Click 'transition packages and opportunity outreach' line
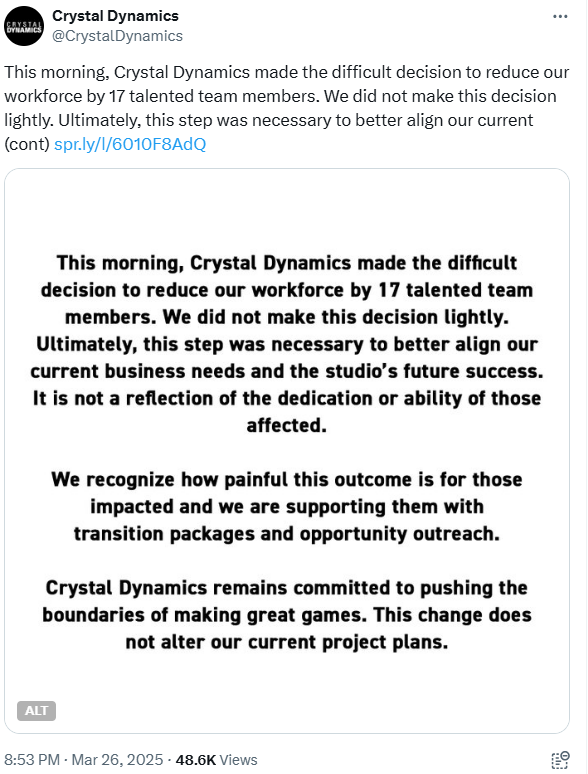Image resolution: width=588 pixels, height=774 pixels. (x=287, y=534)
